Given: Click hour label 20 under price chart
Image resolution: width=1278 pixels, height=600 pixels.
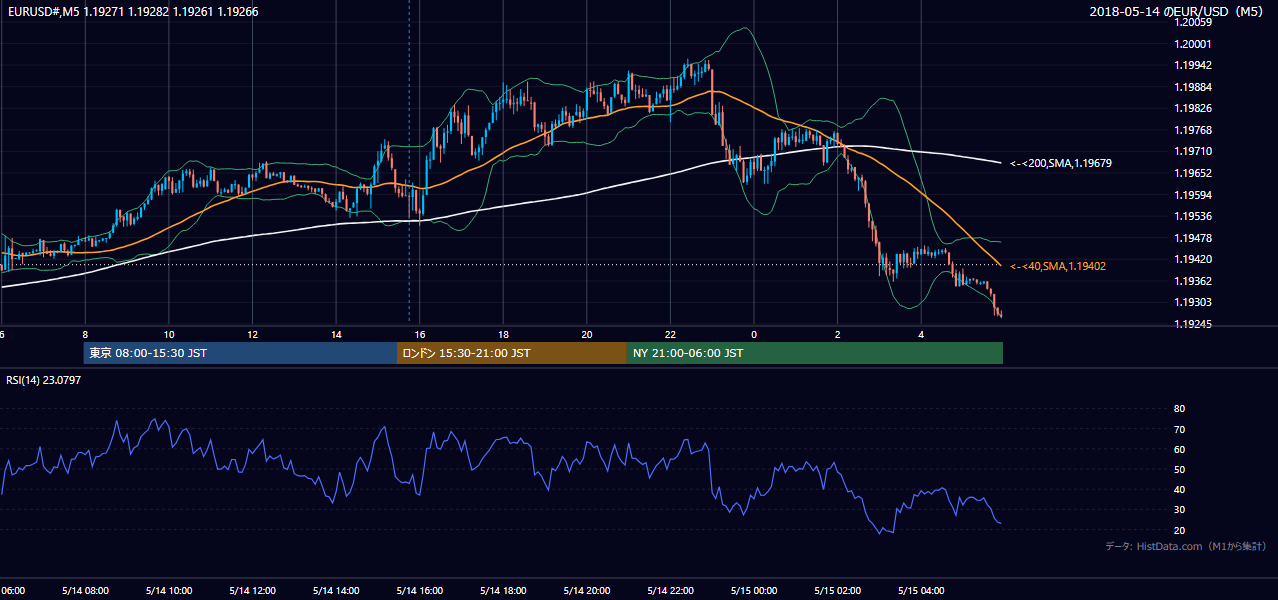Looking at the screenshot, I should [x=587, y=334].
